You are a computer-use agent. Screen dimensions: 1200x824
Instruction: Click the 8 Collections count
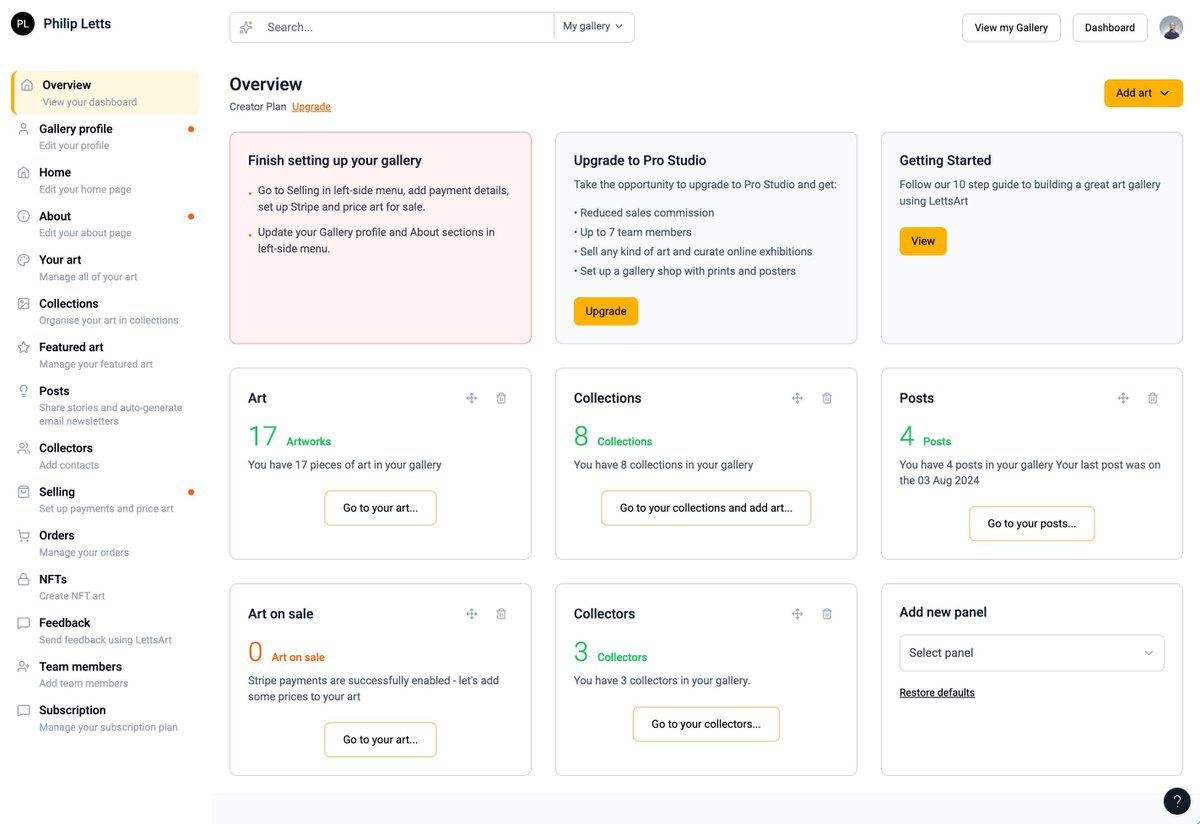pos(613,437)
